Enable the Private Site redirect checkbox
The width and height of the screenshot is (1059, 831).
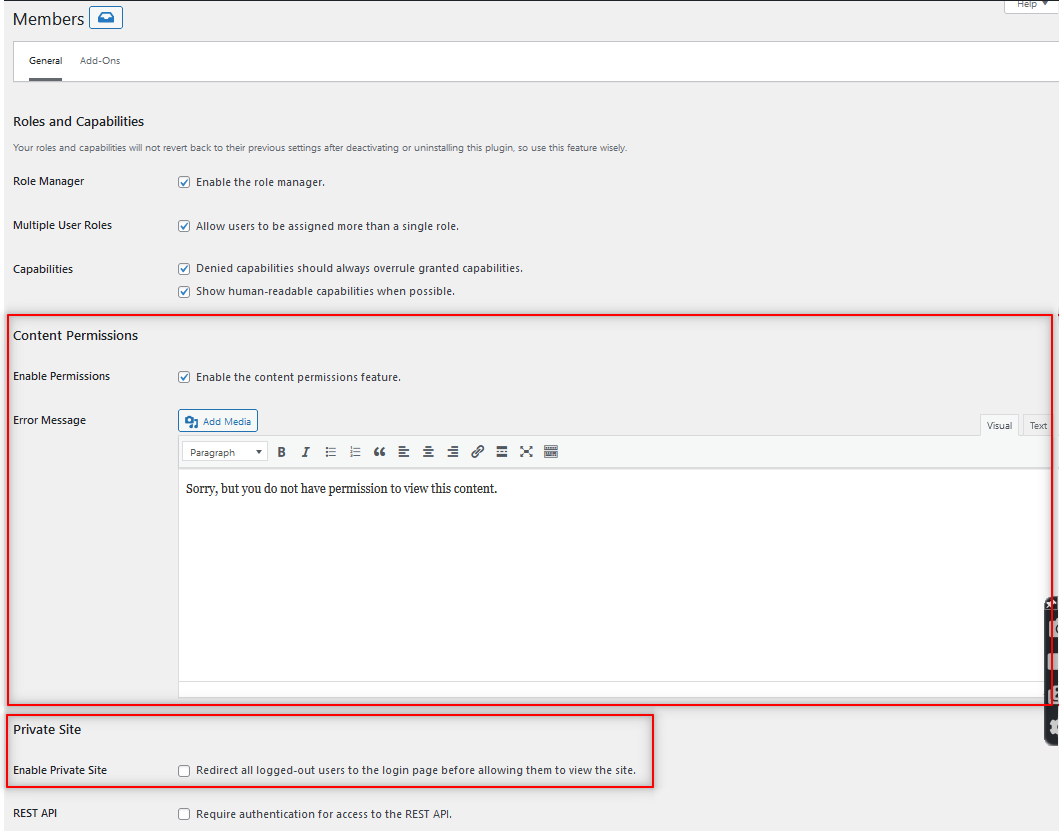click(184, 771)
